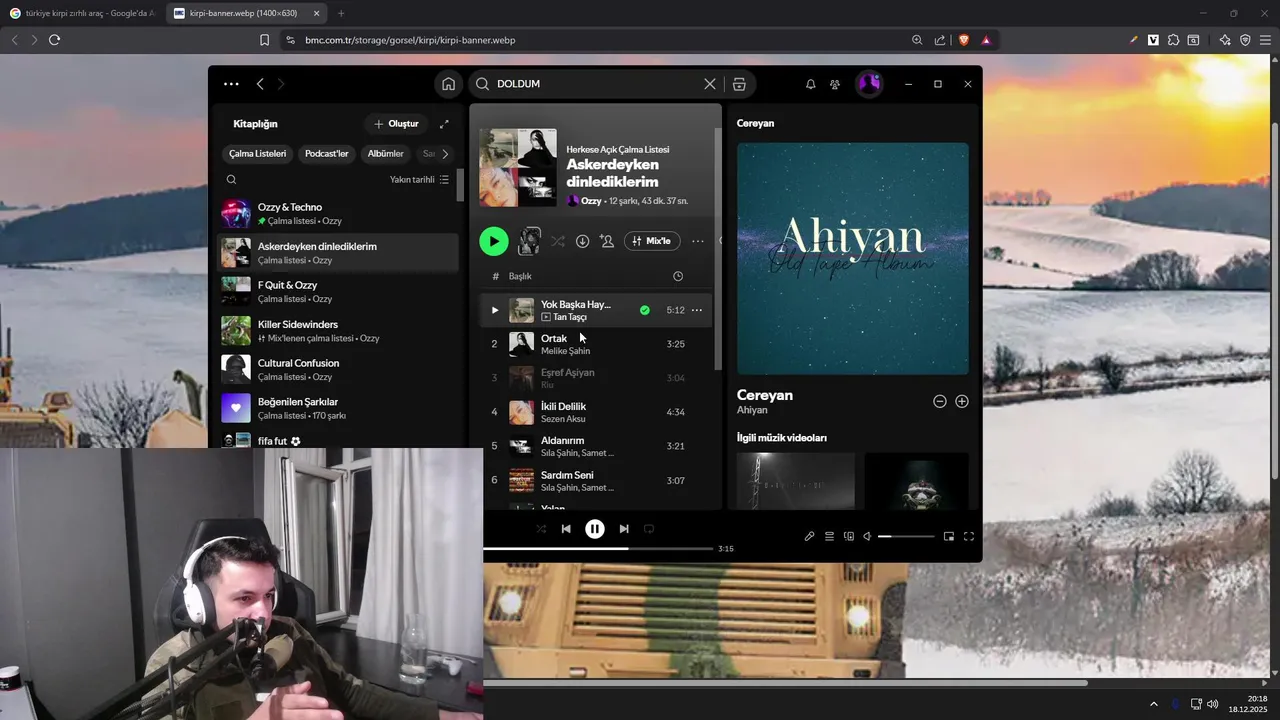Toggle repeat in the player bar
Screen dimensions: 1280x720
click(x=649, y=529)
